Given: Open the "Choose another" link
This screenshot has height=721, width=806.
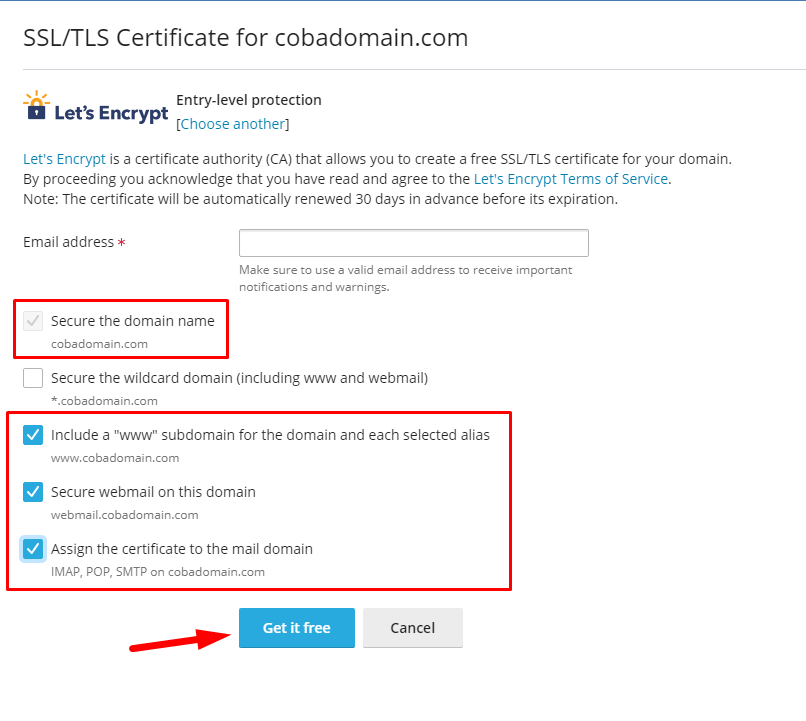Looking at the screenshot, I should 232,124.
